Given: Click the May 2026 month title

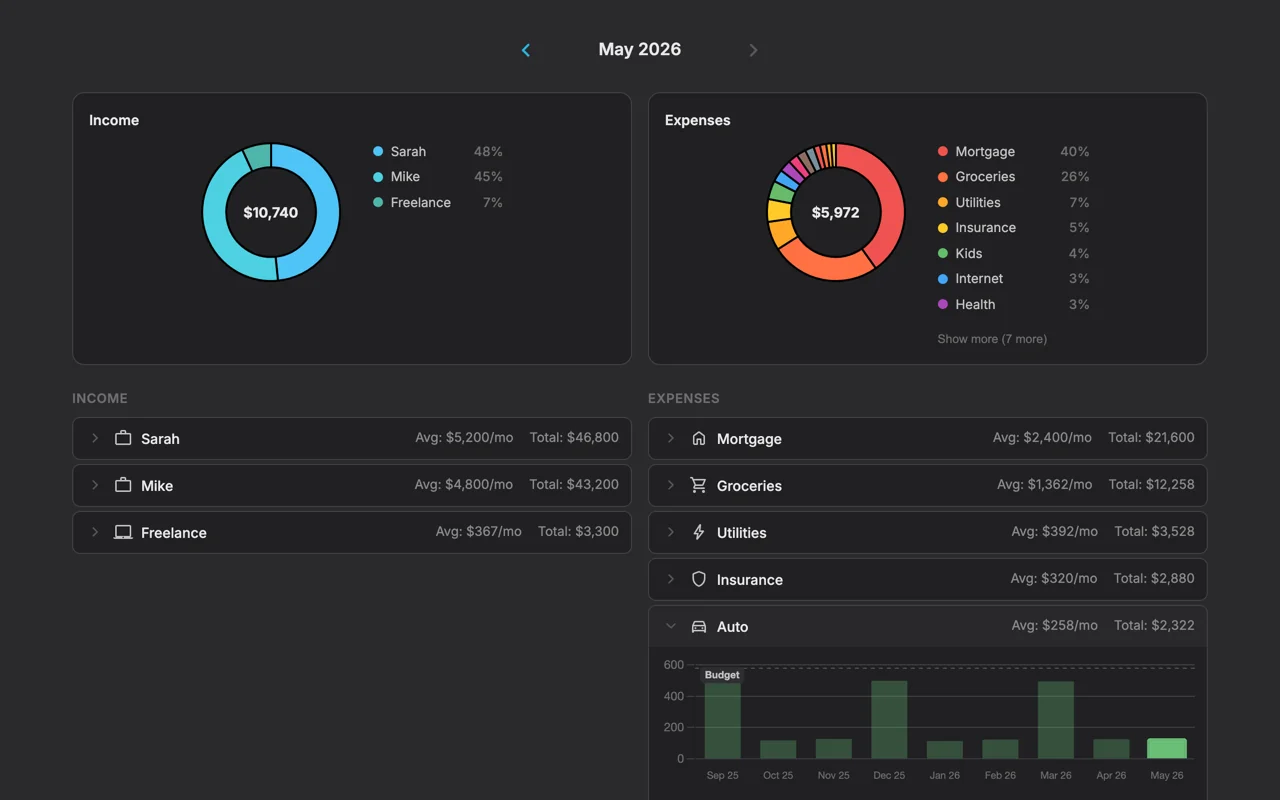Looking at the screenshot, I should click(640, 49).
